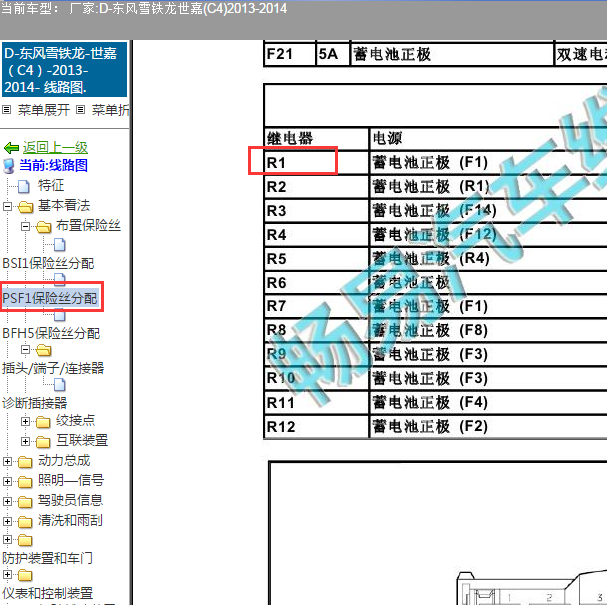The width and height of the screenshot is (607, 605).
Task: Open BSI1保险丝分配 page
Action: pos(48,264)
